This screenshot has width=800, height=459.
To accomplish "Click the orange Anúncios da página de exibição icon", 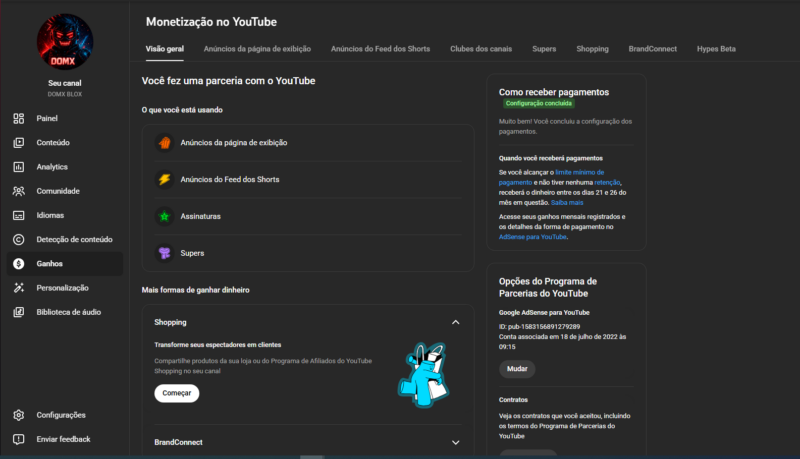I will pos(164,143).
